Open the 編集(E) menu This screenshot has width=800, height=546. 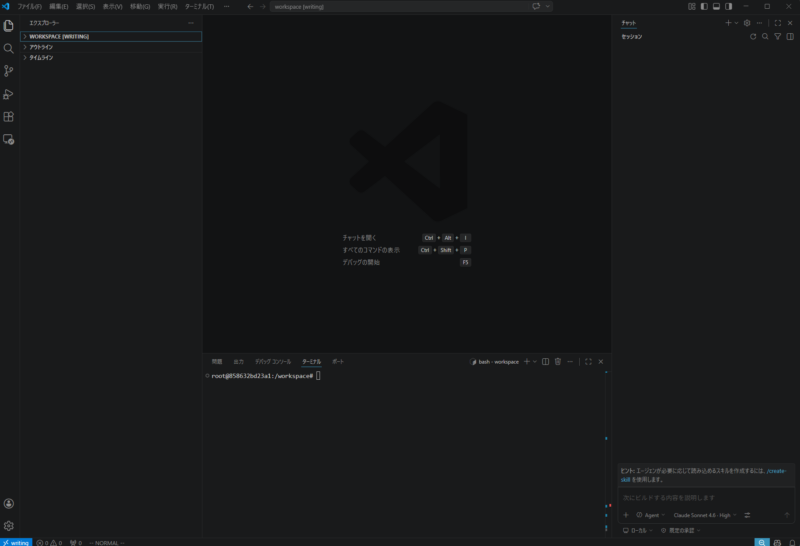point(59,7)
